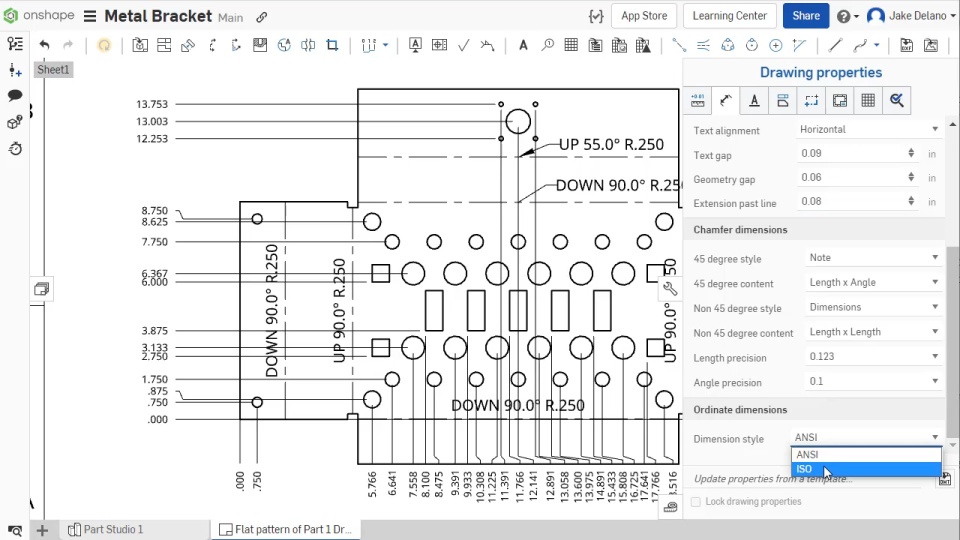Viewport: 960px width, 540px height.
Task: Open the help question mark menu
Action: pyautogui.click(x=847, y=17)
